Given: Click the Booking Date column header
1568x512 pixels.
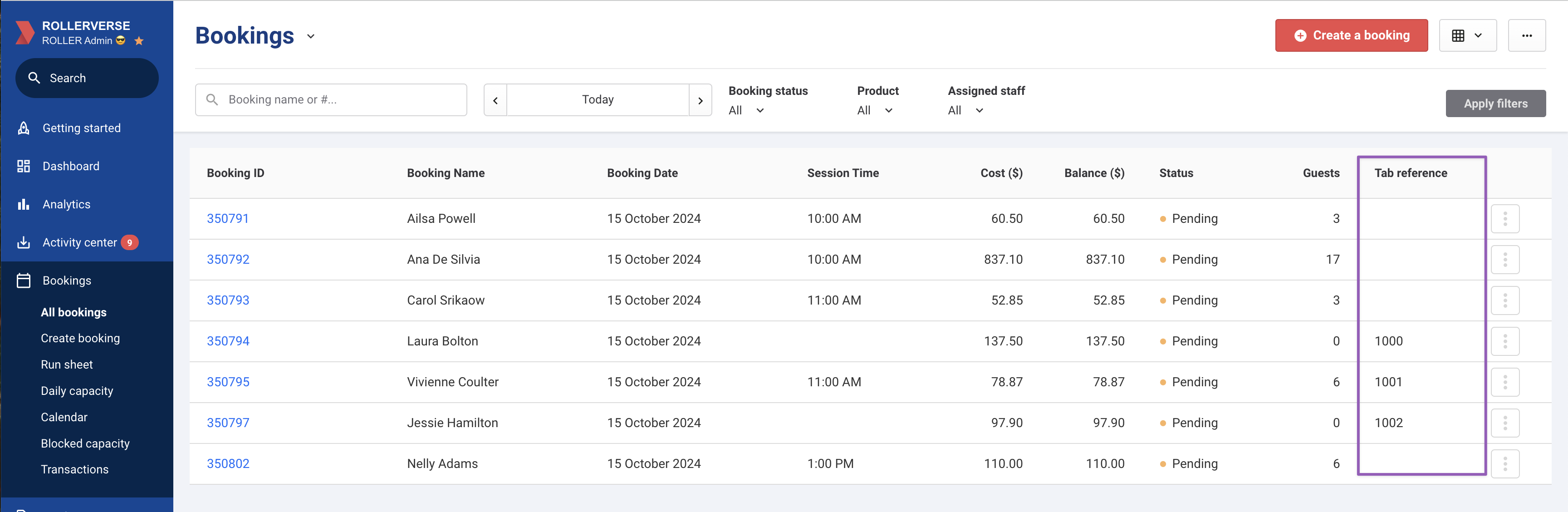Looking at the screenshot, I should point(642,173).
